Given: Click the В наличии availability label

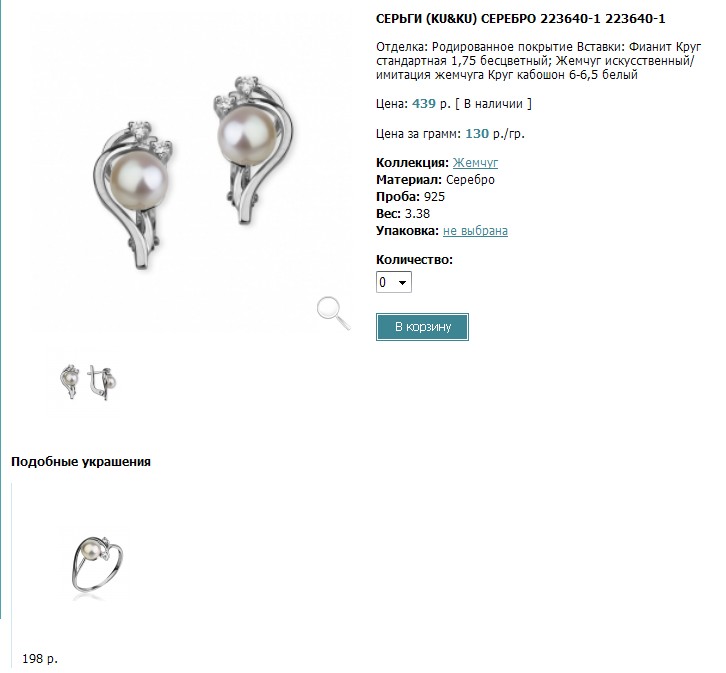Looking at the screenshot, I should [x=493, y=104].
